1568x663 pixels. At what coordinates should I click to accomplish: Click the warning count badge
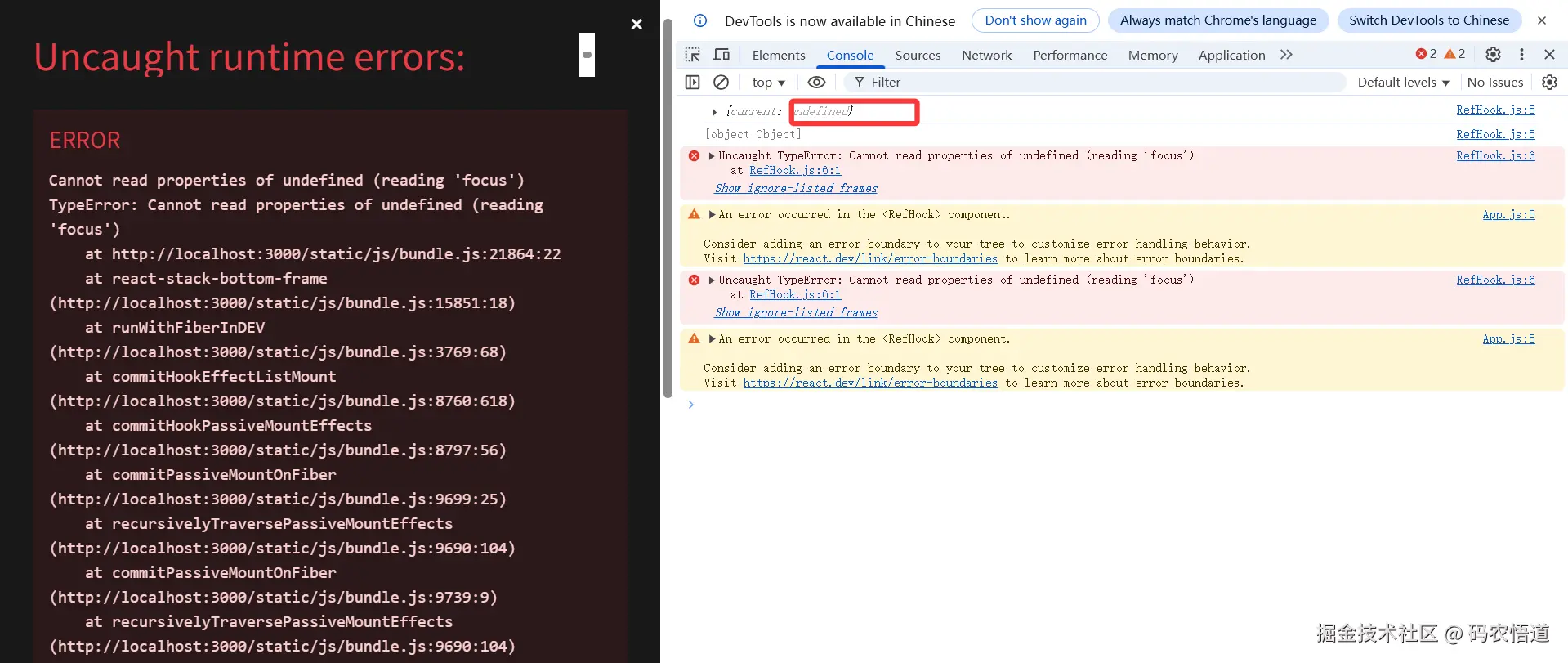click(x=1454, y=54)
